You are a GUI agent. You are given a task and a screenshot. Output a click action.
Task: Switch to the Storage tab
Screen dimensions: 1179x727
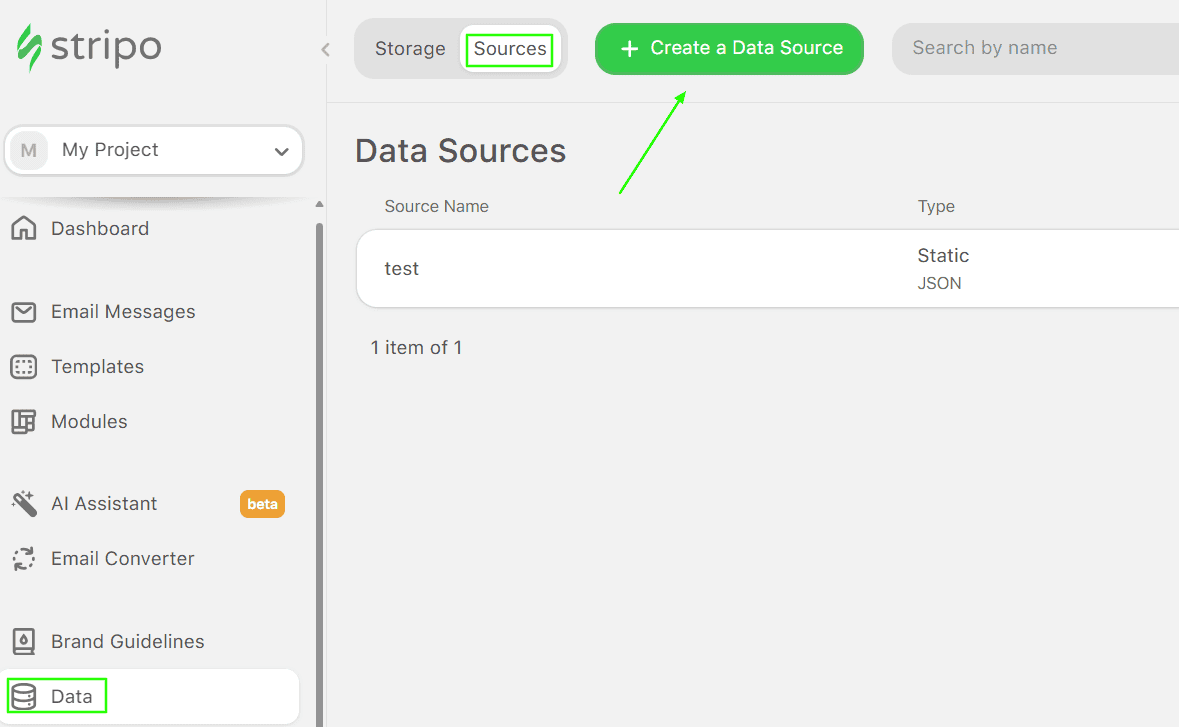[410, 48]
